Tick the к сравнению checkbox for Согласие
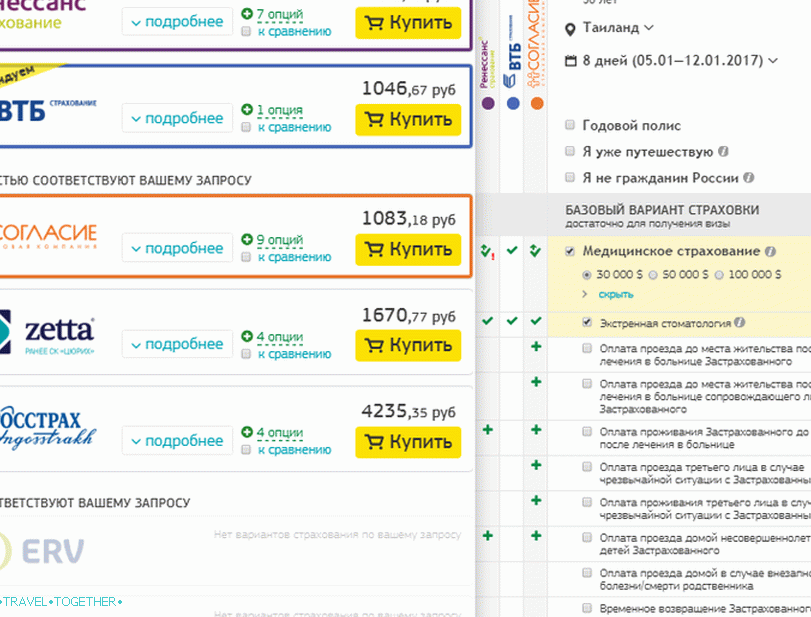Image resolution: width=811 pixels, height=617 pixels. (247, 257)
